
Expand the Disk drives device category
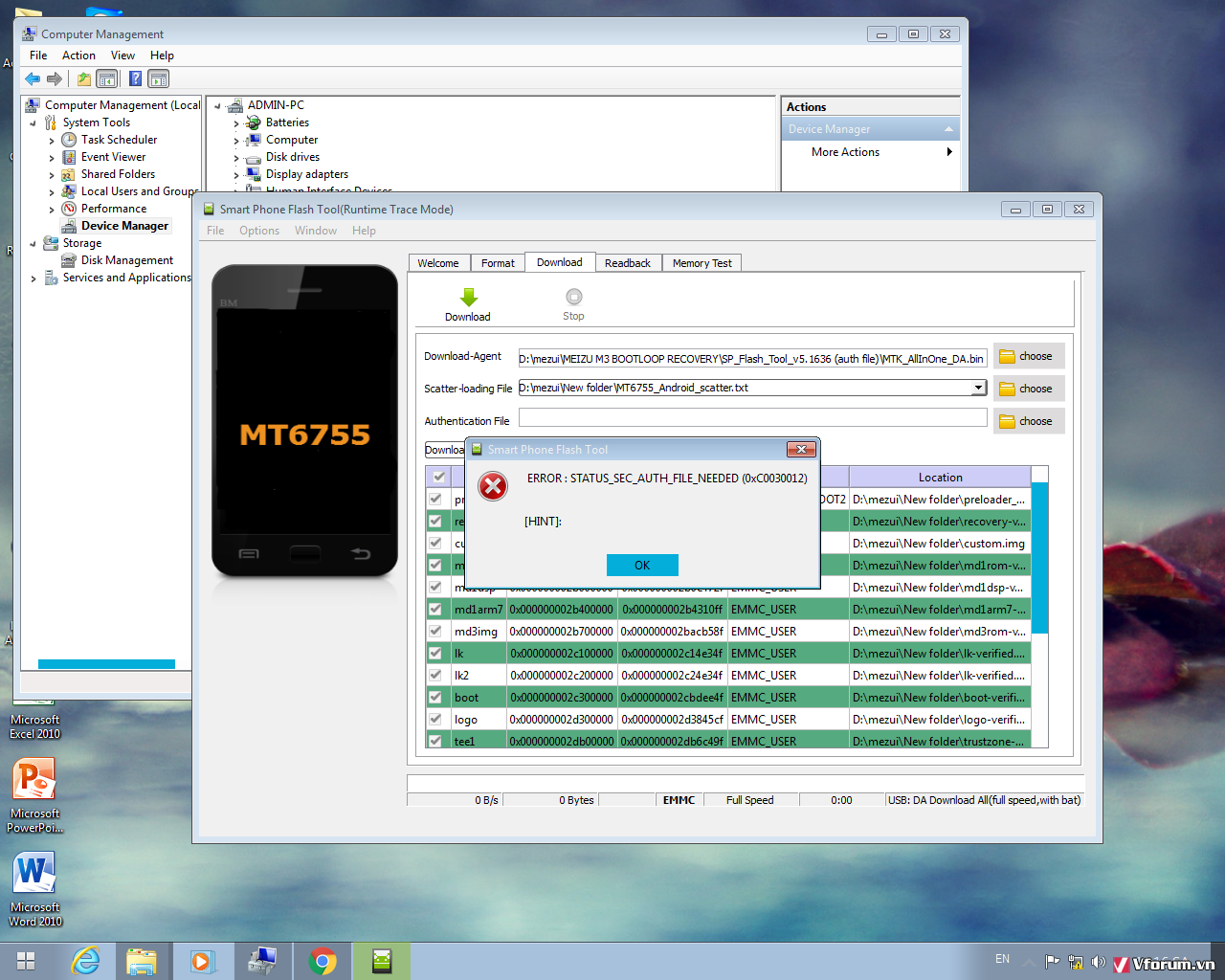pos(236,158)
